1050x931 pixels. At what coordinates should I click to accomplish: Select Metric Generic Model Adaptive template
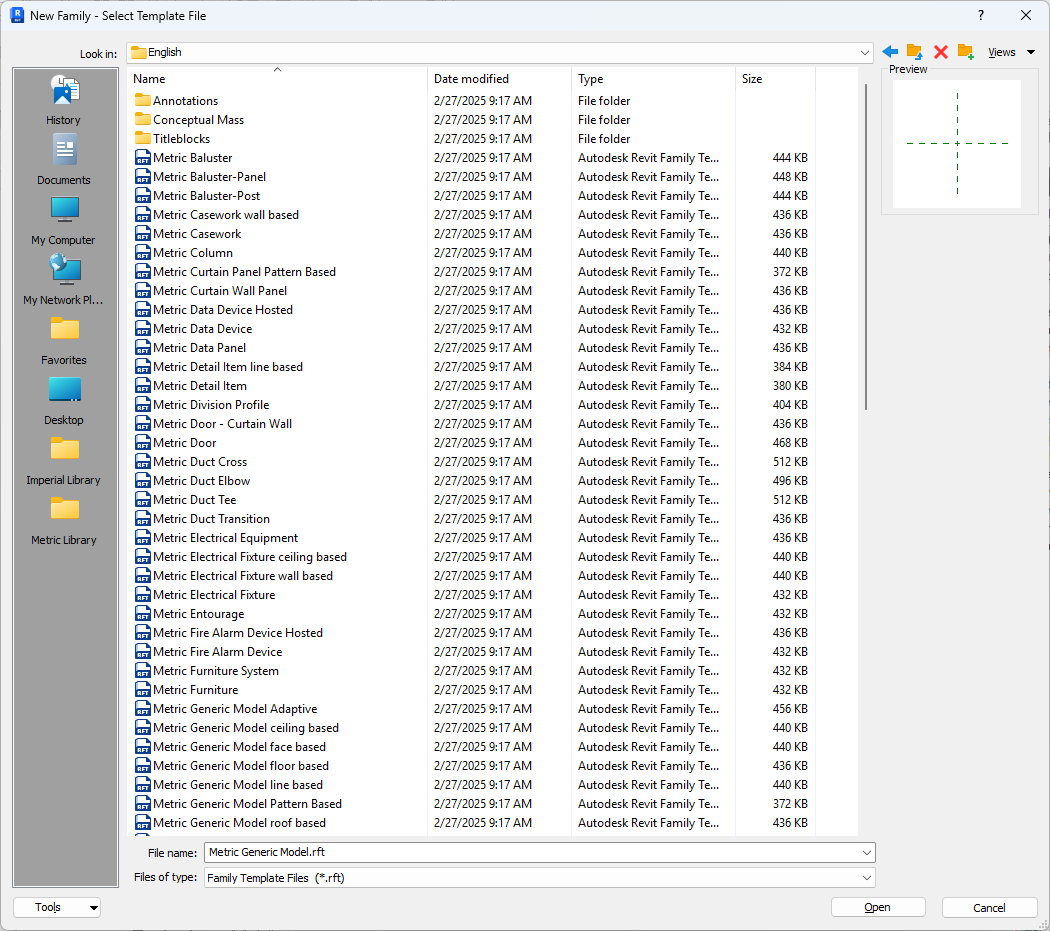(x=235, y=709)
